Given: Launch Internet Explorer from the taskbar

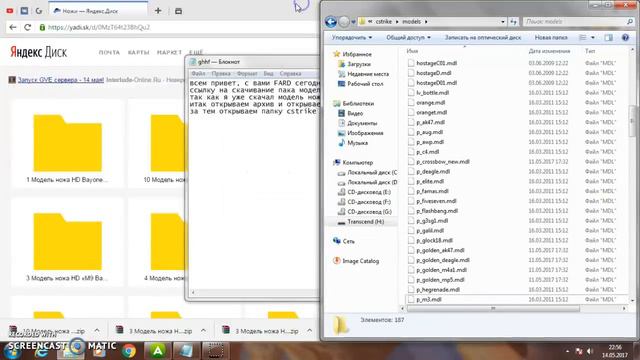Looking at the screenshot, I should 41,351.
